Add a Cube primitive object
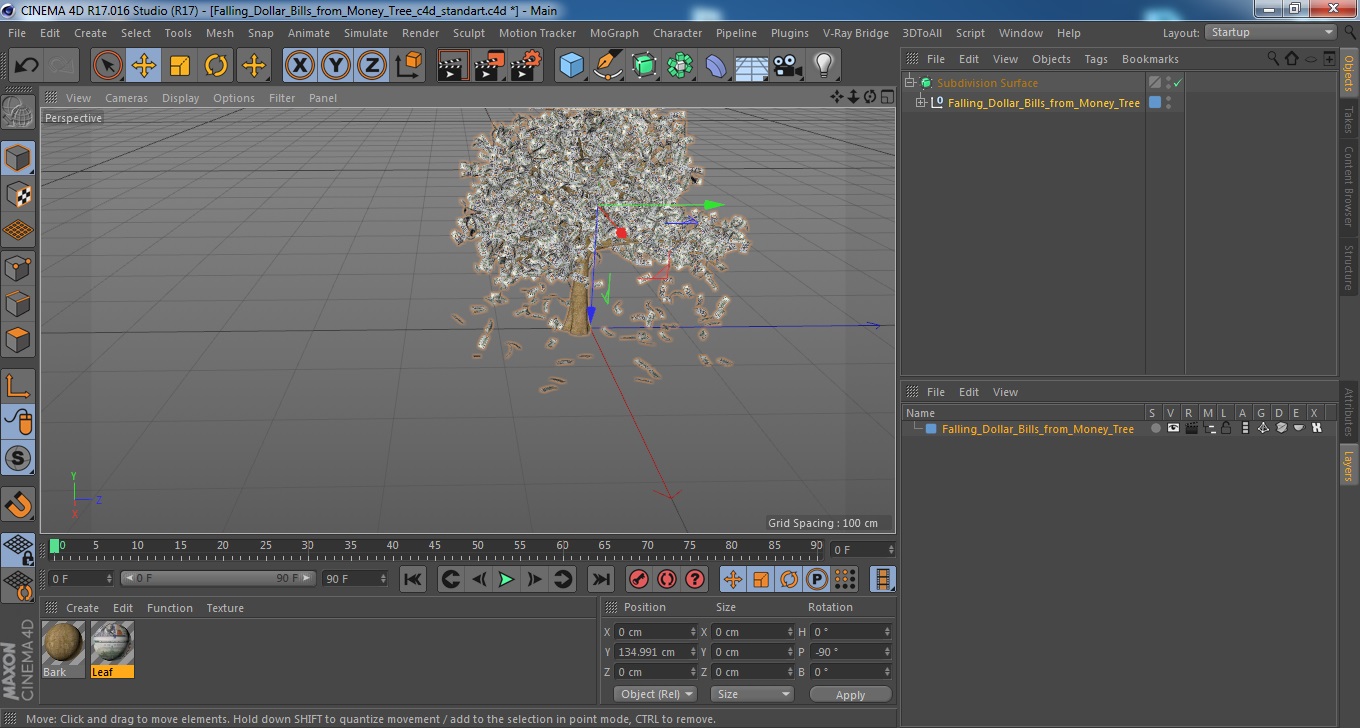1360x728 pixels. click(571, 66)
